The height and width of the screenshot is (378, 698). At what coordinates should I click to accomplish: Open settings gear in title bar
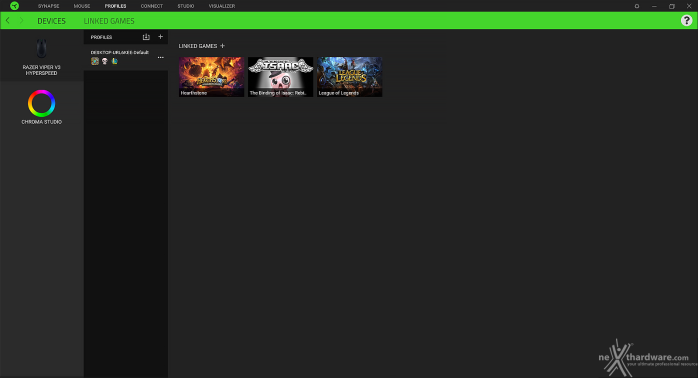(637, 6)
